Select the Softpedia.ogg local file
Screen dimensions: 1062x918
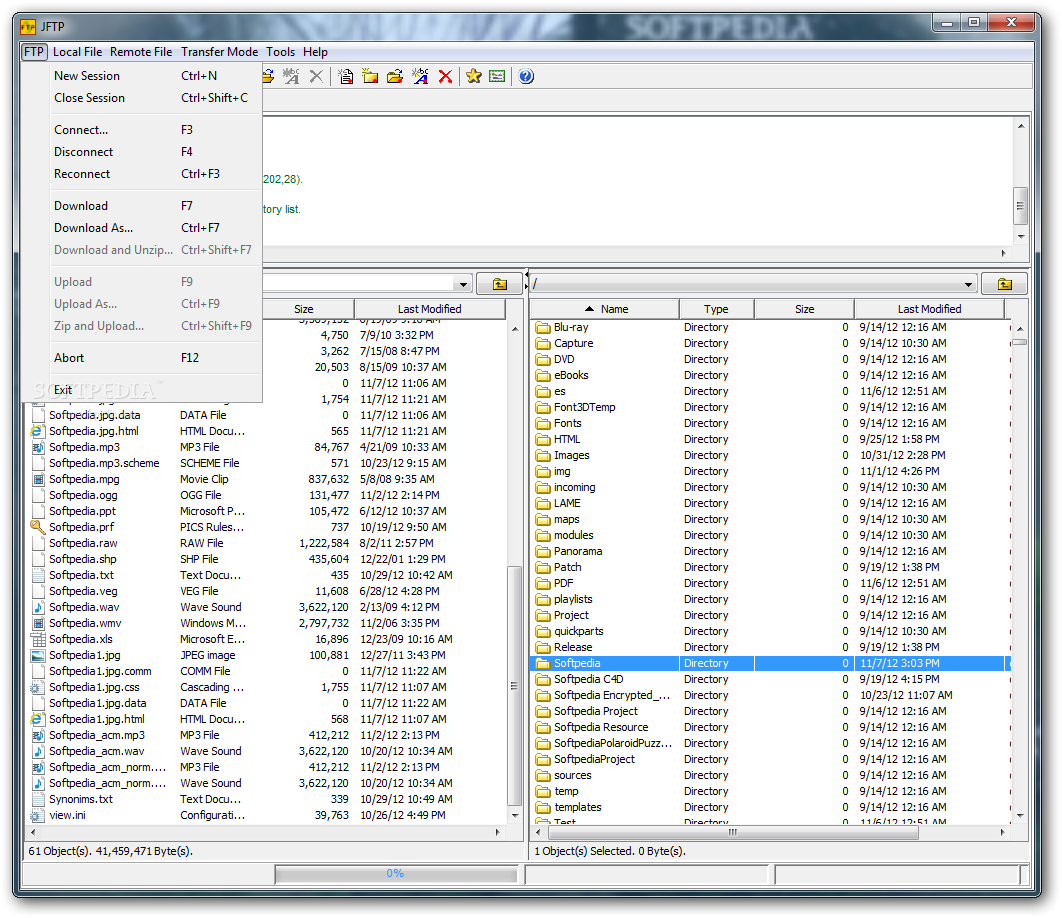click(83, 495)
